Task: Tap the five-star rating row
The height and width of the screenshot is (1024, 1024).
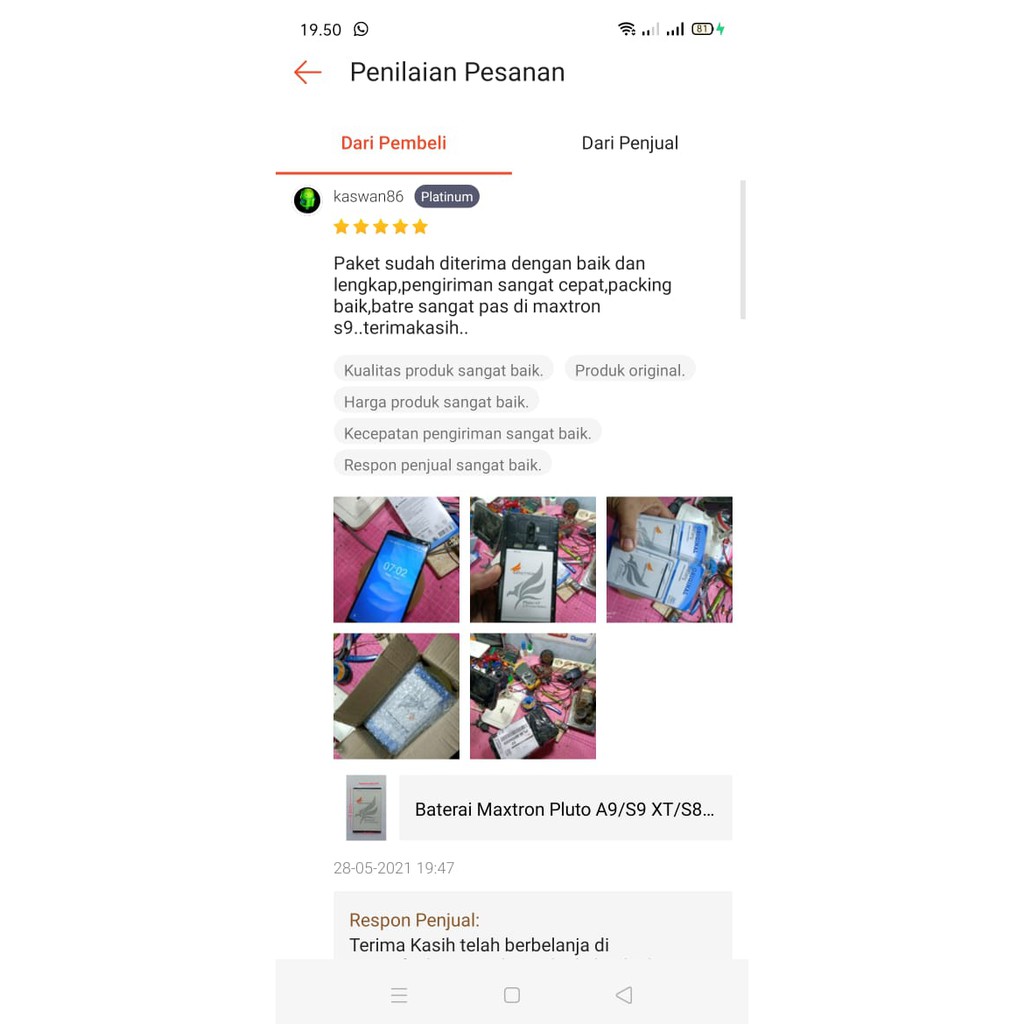Action: pyautogui.click(x=380, y=227)
